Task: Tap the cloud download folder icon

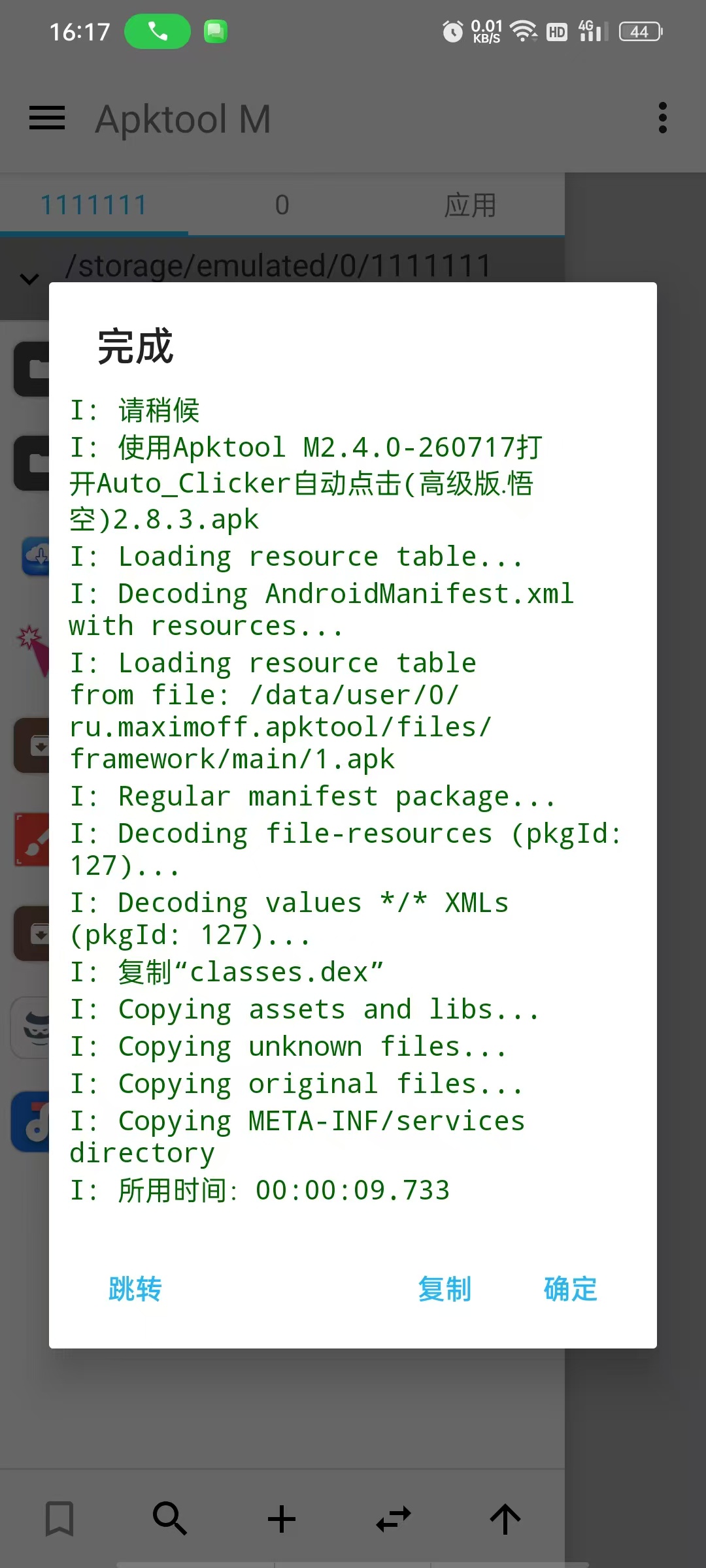Action: 36,557
